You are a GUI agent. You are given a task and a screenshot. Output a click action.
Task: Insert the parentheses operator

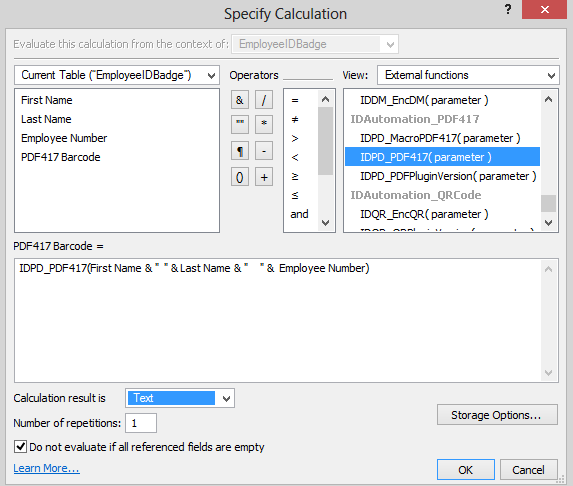click(240, 177)
